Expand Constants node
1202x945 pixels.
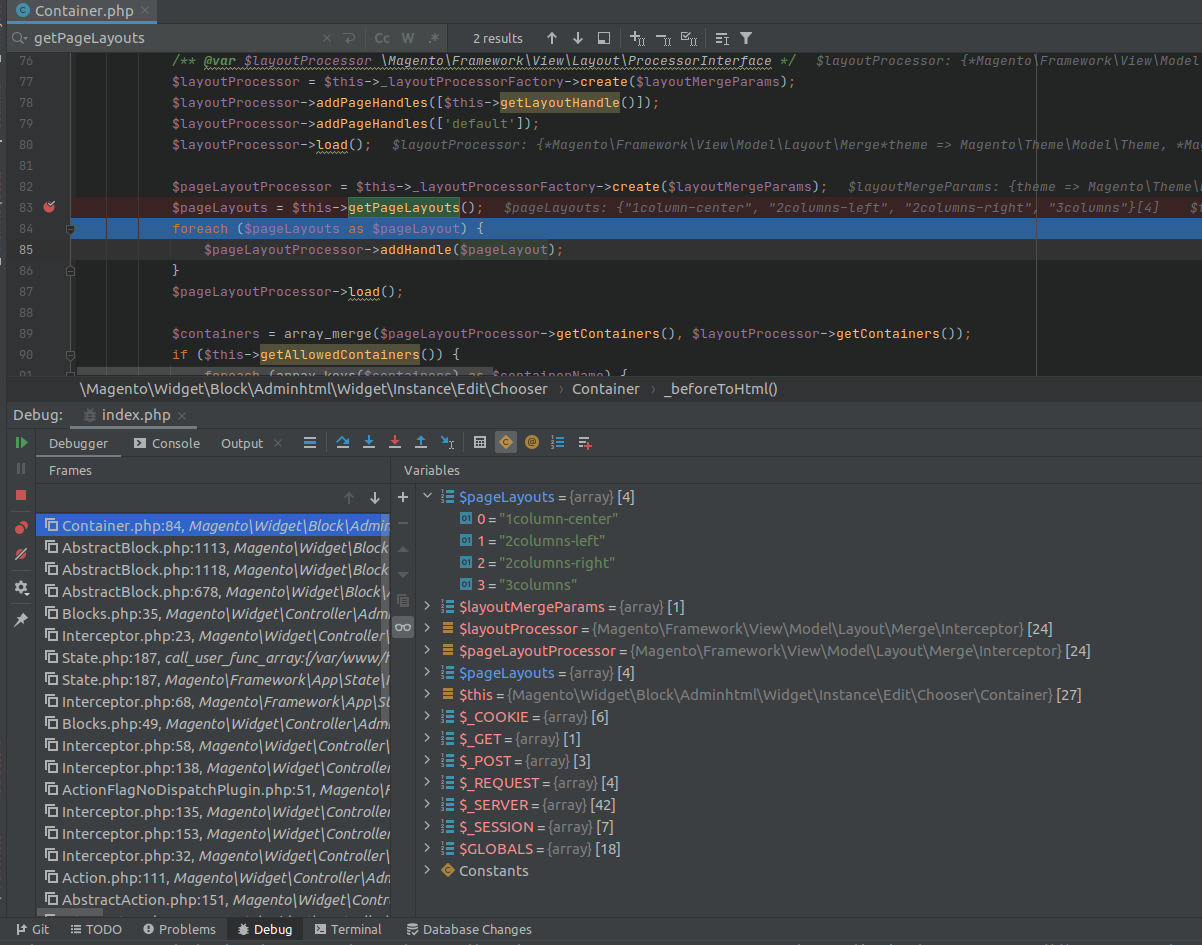[428, 871]
